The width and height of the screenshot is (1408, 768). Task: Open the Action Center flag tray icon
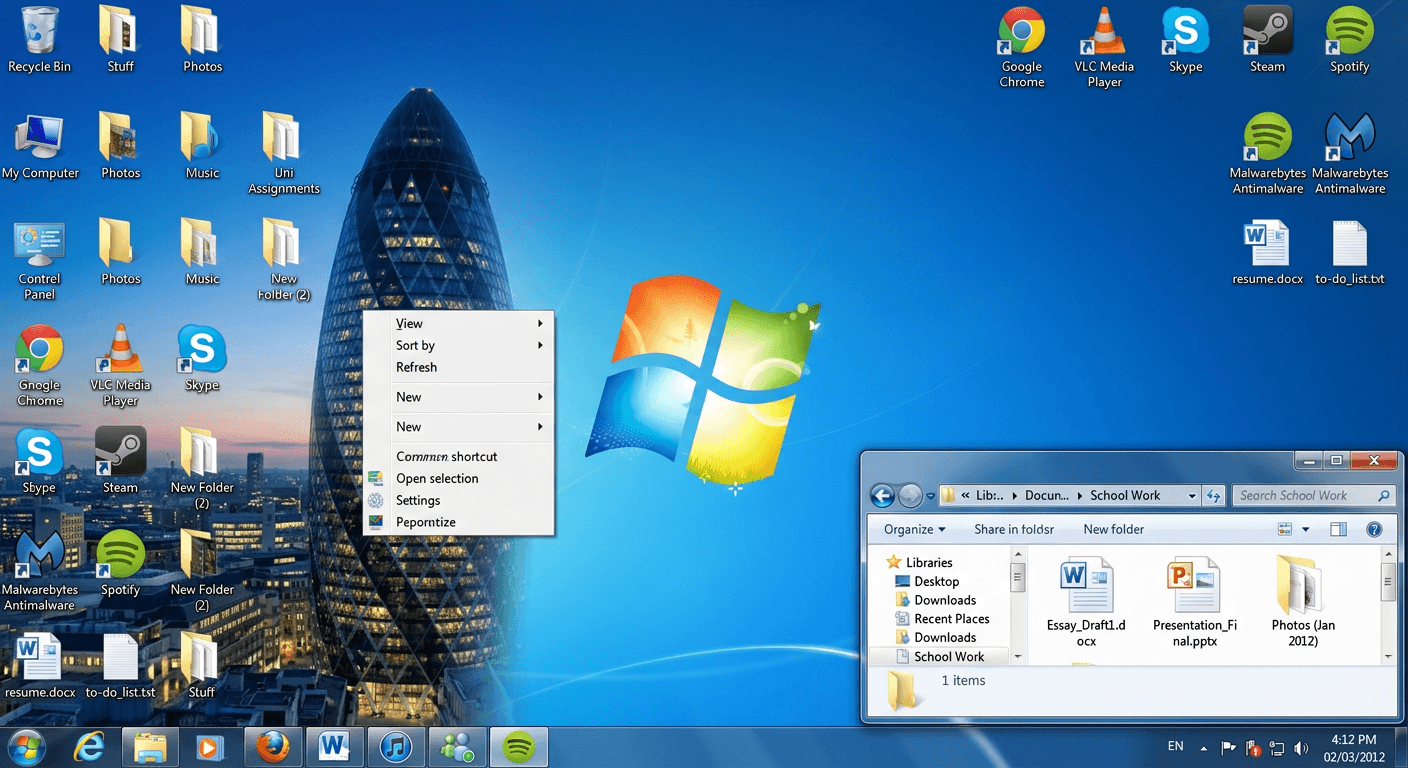pyautogui.click(x=1228, y=747)
